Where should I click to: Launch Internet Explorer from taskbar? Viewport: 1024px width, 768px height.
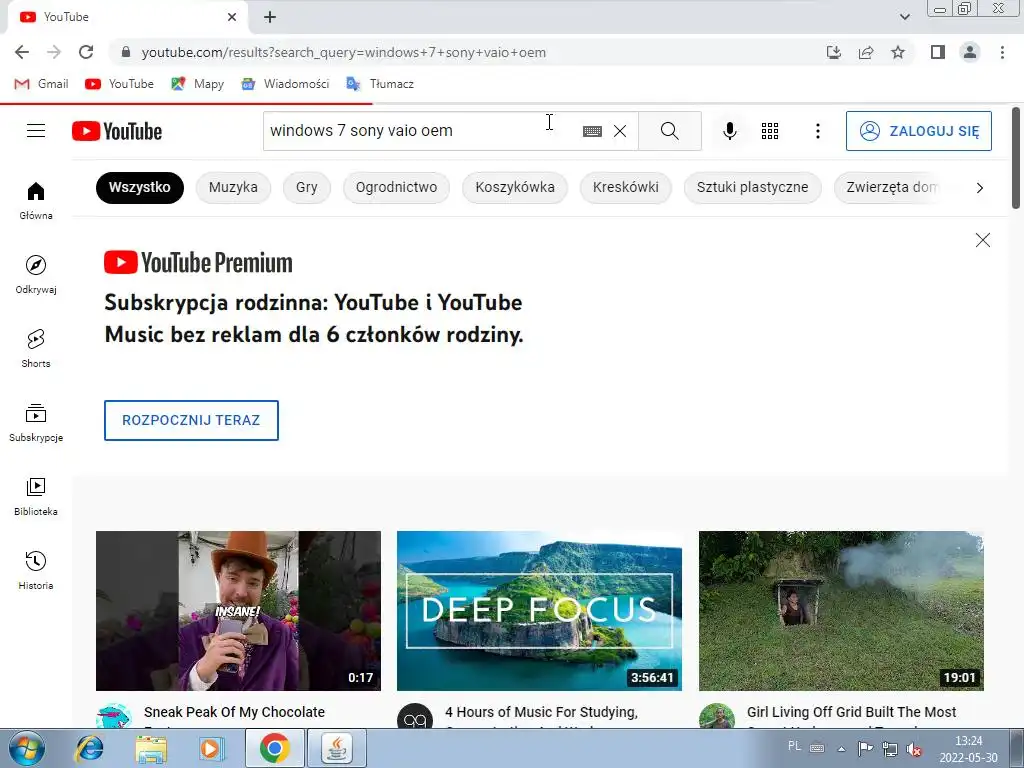(x=89, y=748)
